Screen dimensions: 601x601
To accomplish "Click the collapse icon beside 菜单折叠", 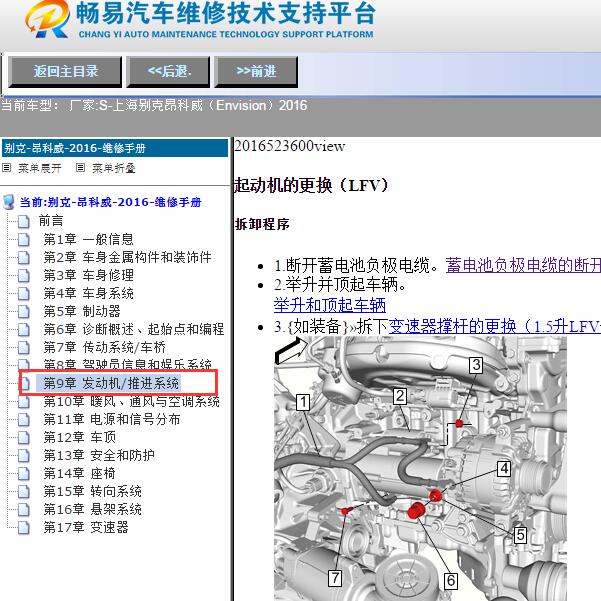I will pos(80,167).
